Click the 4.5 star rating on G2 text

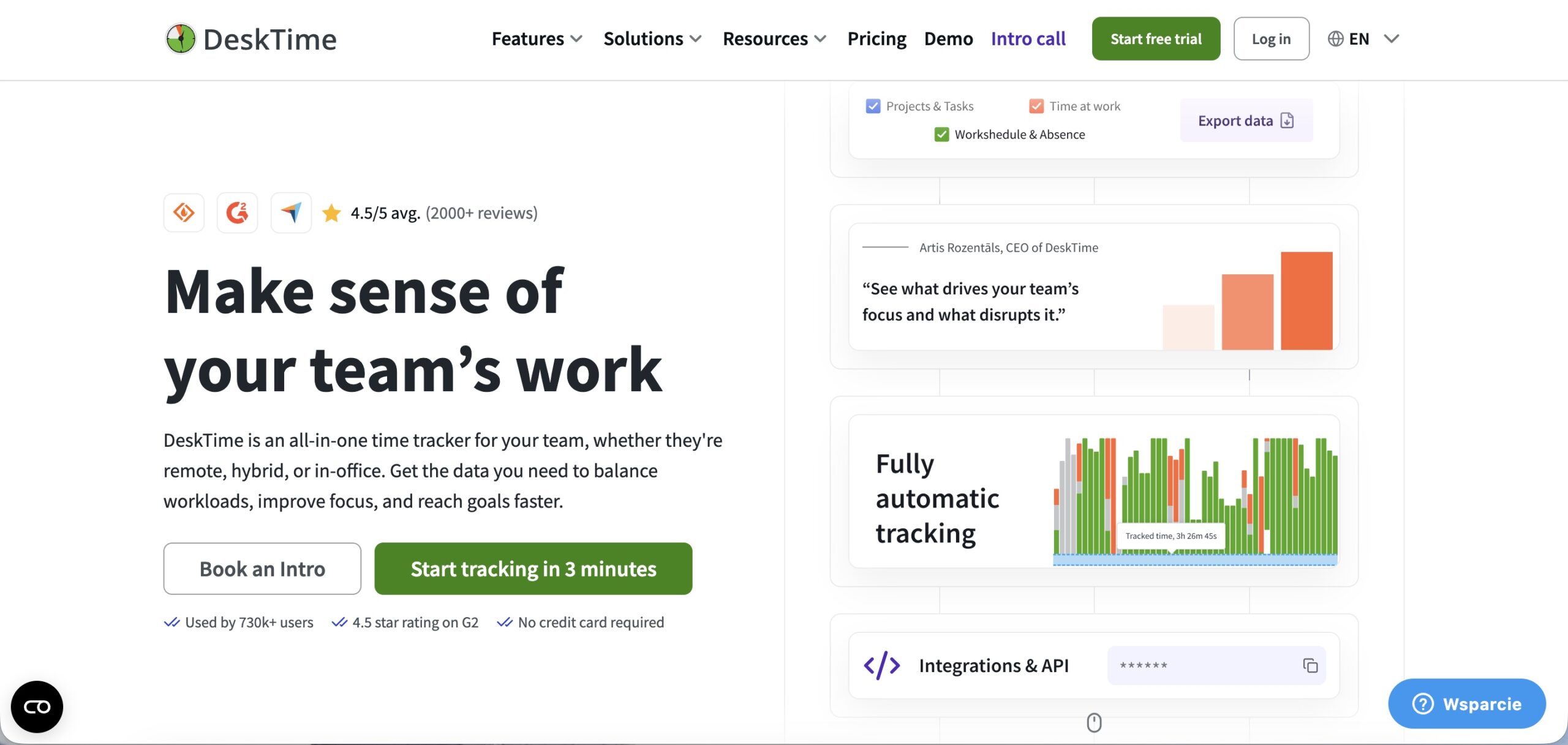pyautogui.click(x=415, y=623)
